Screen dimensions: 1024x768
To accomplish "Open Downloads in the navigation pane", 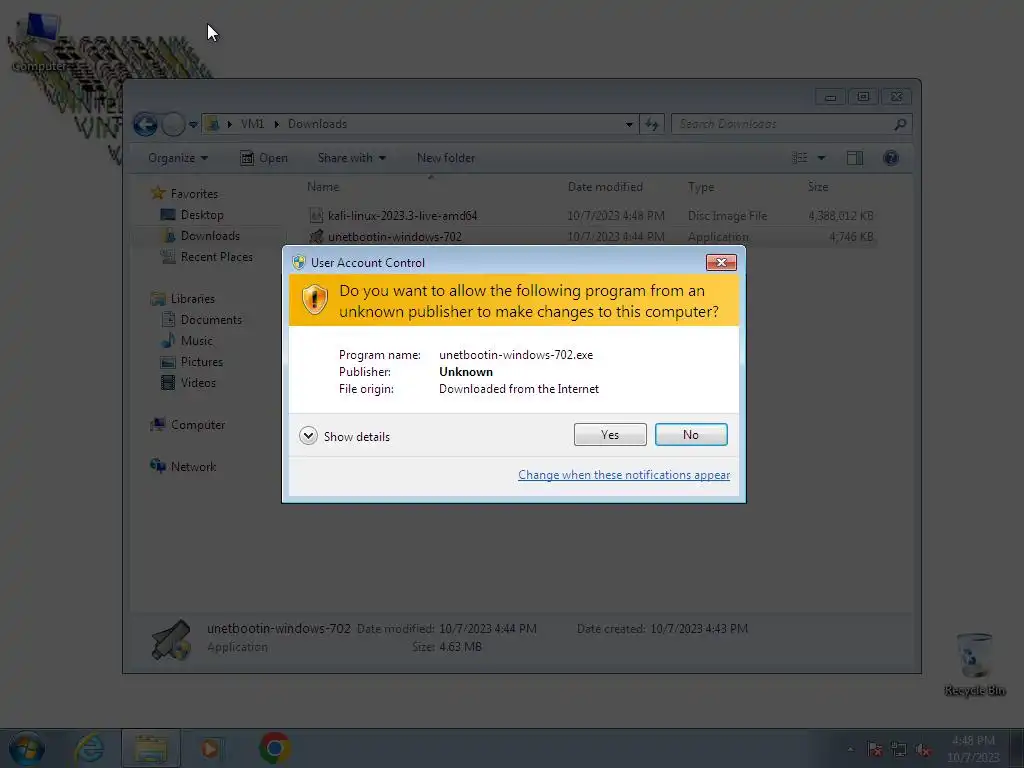I will tap(210, 236).
